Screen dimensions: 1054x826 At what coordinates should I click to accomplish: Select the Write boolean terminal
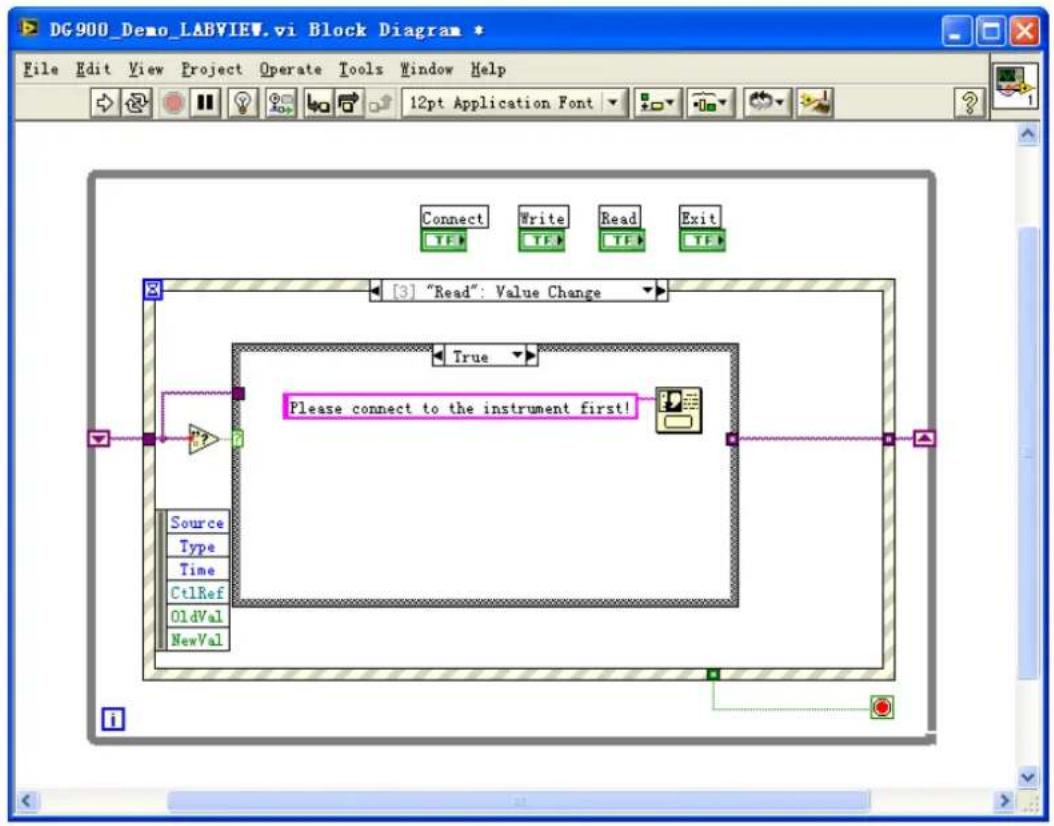click(x=542, y=240)
